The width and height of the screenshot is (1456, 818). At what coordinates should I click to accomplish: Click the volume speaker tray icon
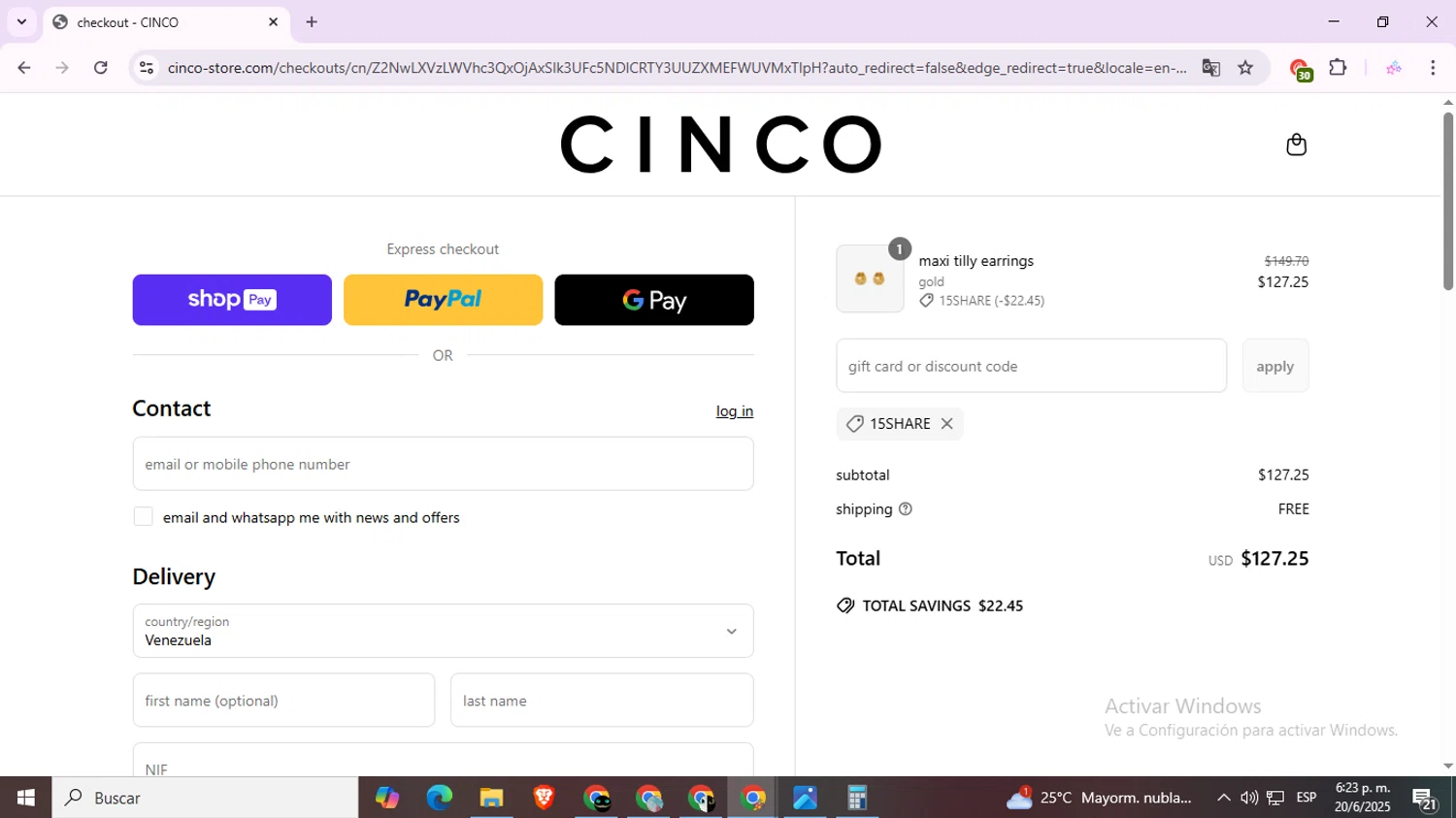click(1249, 798)
